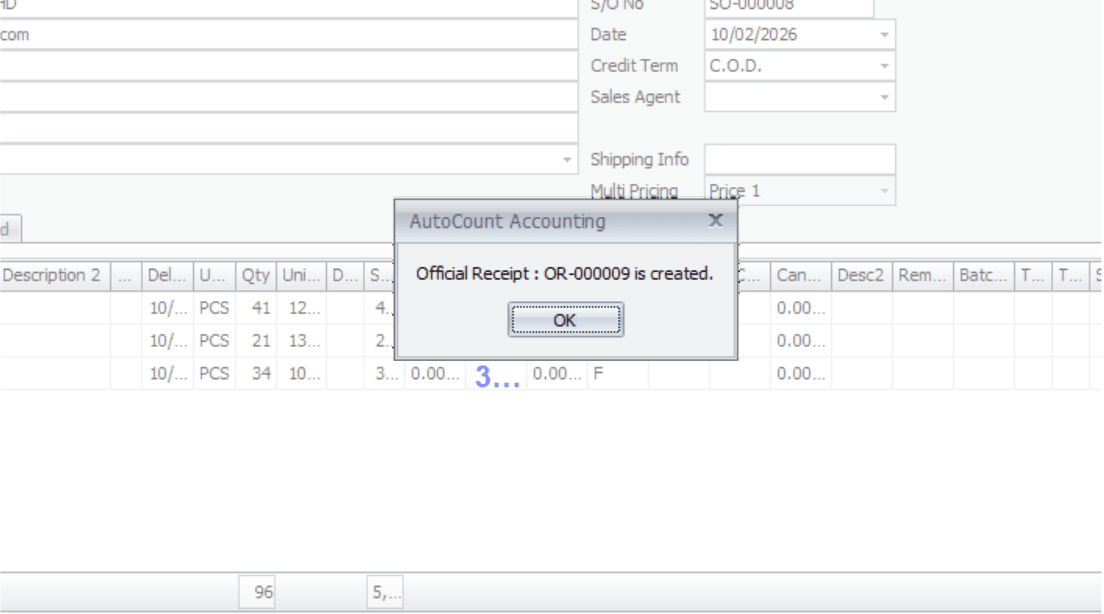This screenshot has height=614, width=1104.
Task: Sort by the Qty column header
Action: [255, 275]
